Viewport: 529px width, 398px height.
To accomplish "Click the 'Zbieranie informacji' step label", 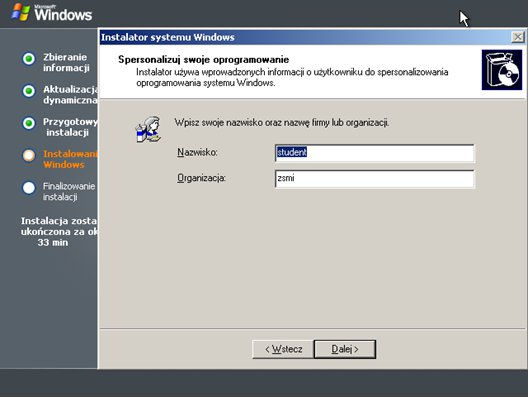I will coord(66,62).
